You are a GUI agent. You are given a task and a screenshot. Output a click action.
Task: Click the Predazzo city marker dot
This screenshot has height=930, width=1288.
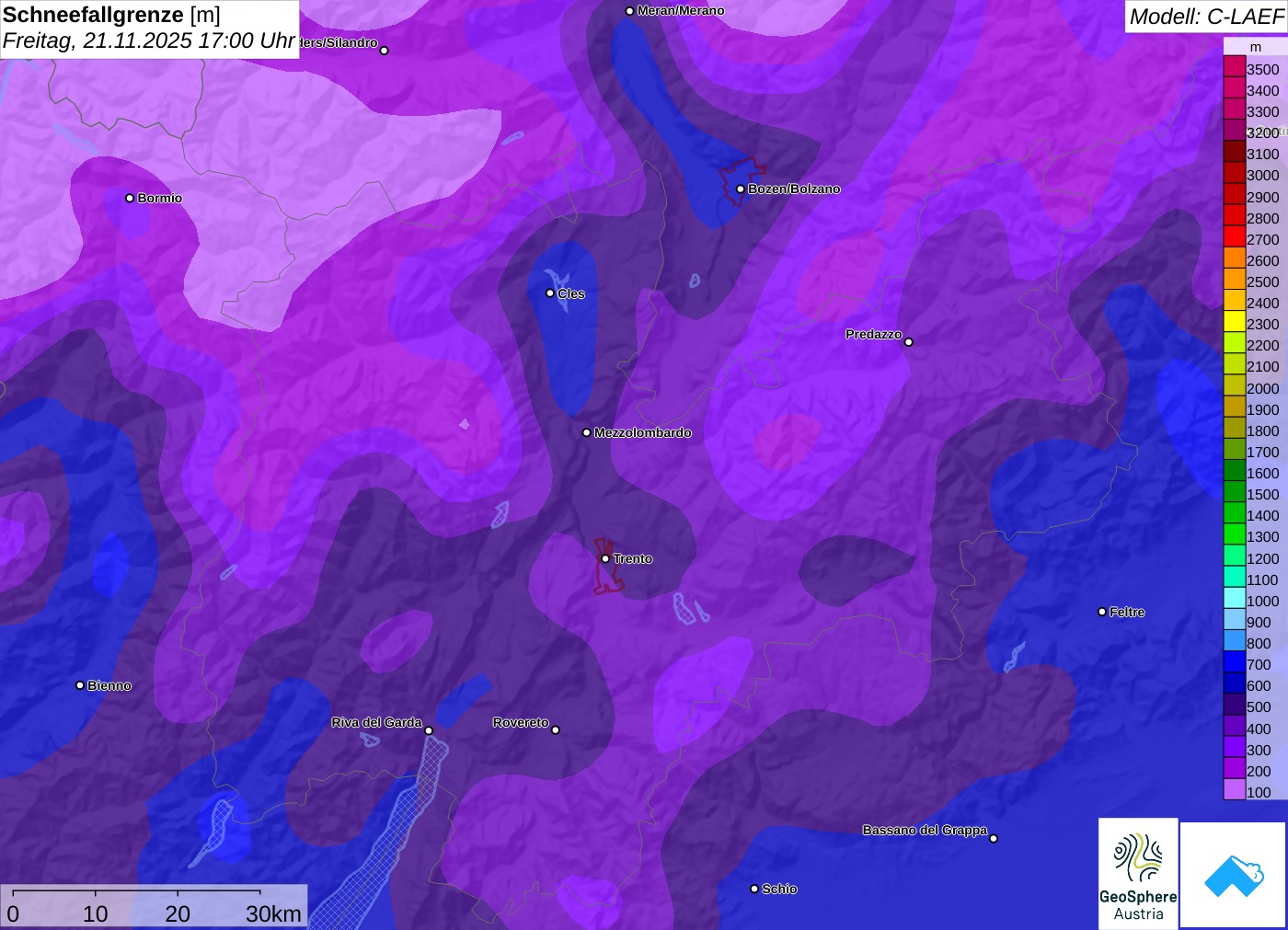point(908,342)
